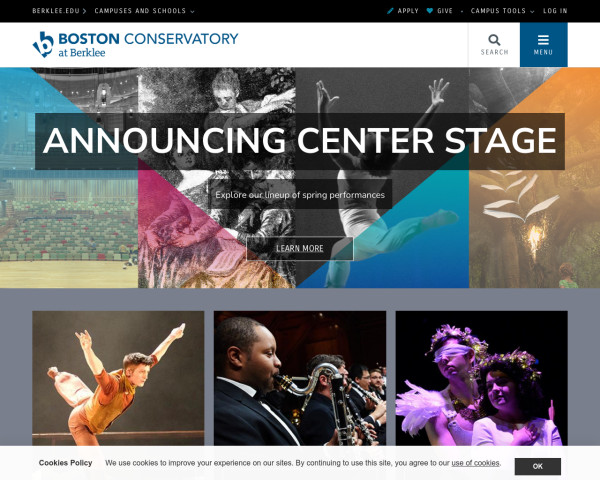Click the Learn More button
The width and height of the screenshot is (600, 480).
coord(300,248)
